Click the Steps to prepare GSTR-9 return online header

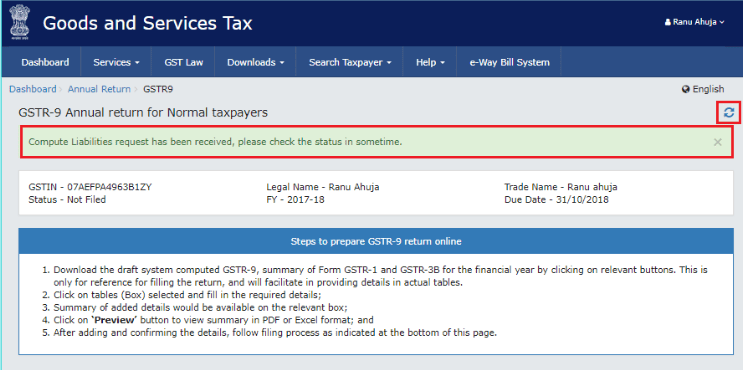[376, 242]
